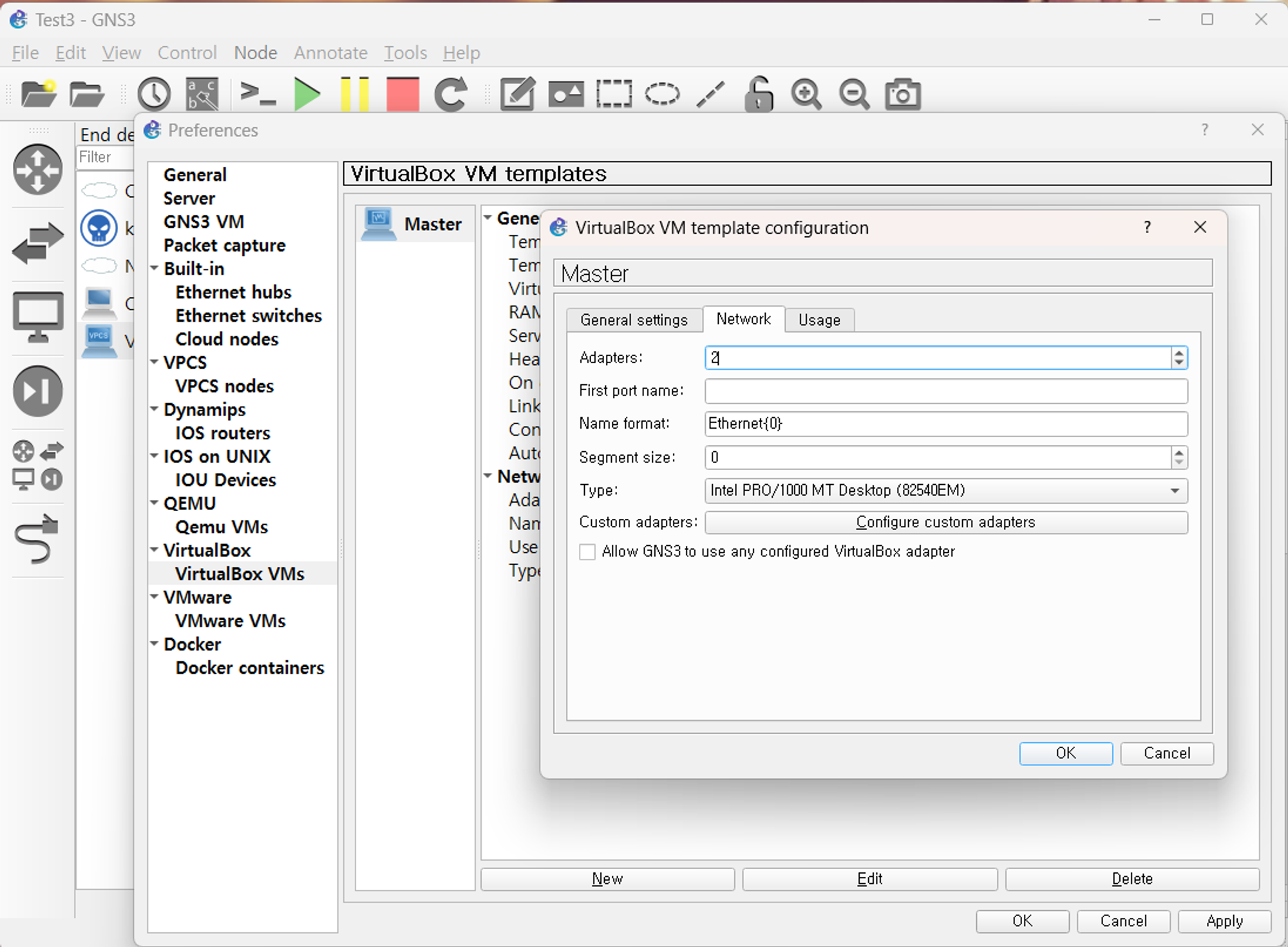The image size is (1288, 947).
Task: Focus the First port name field
Action: click(946, 391)
